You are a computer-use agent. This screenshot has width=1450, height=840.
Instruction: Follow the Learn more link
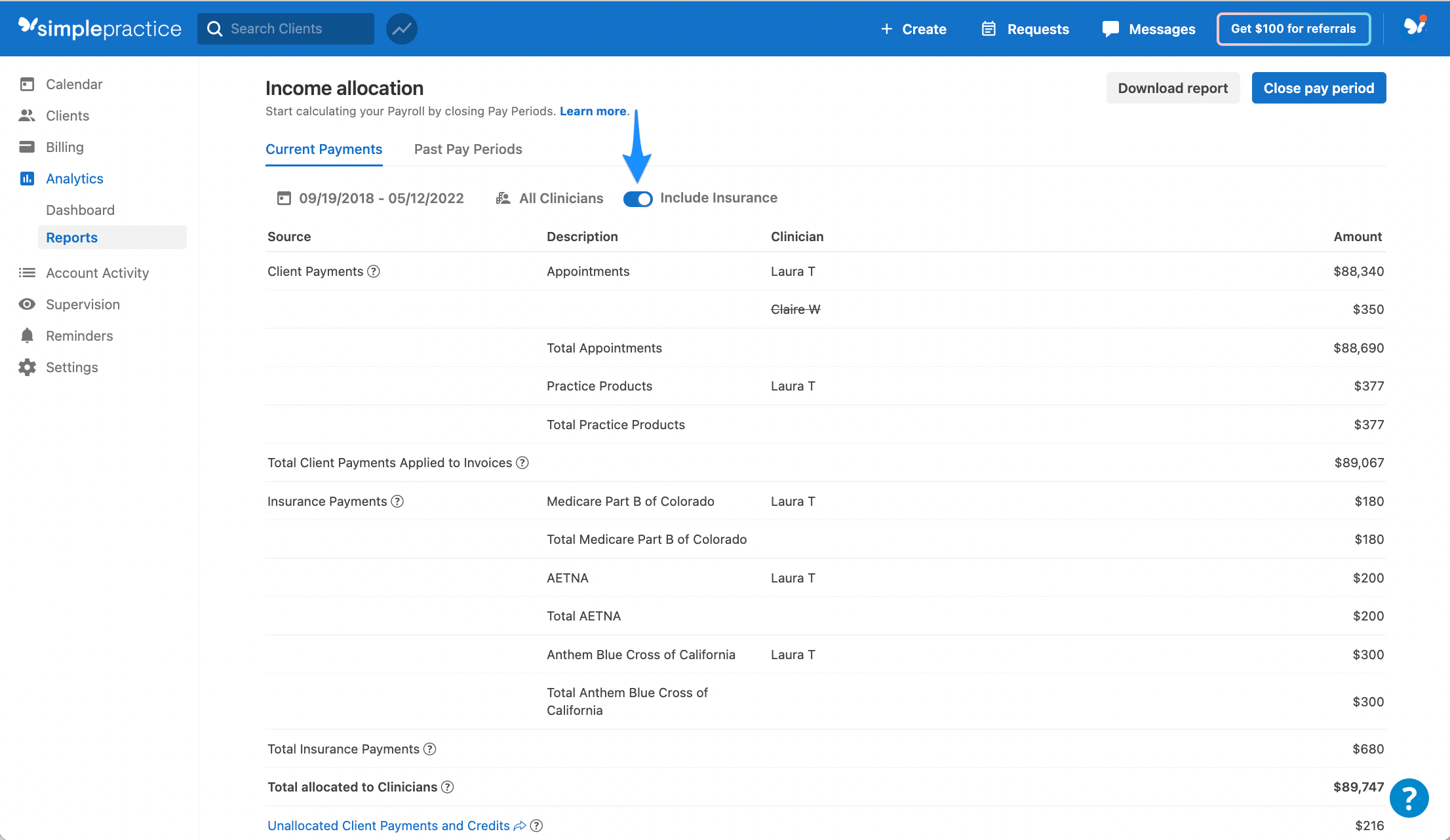(x=593, y=111)
